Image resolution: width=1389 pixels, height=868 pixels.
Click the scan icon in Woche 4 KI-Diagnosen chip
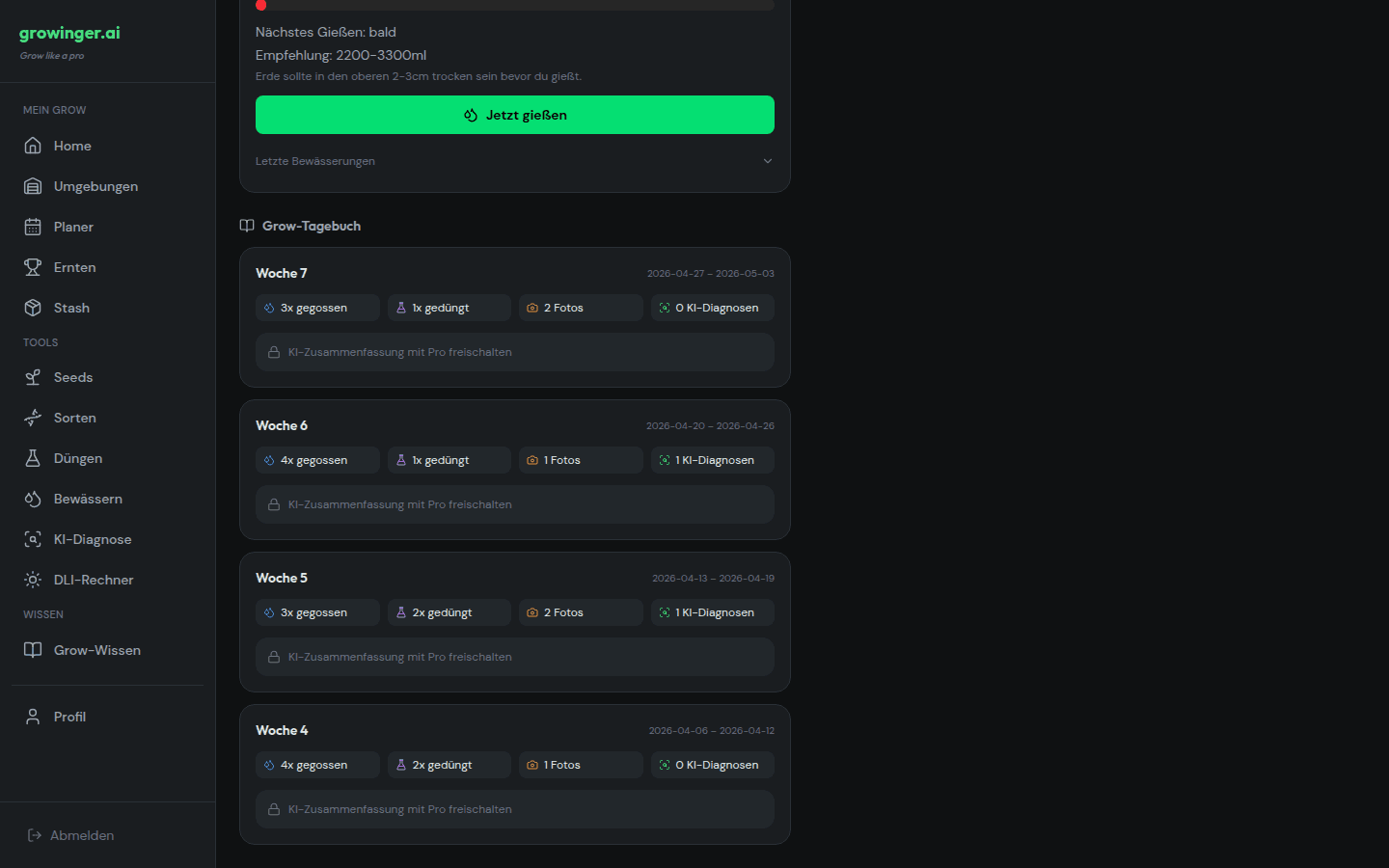tap(665, 765)
